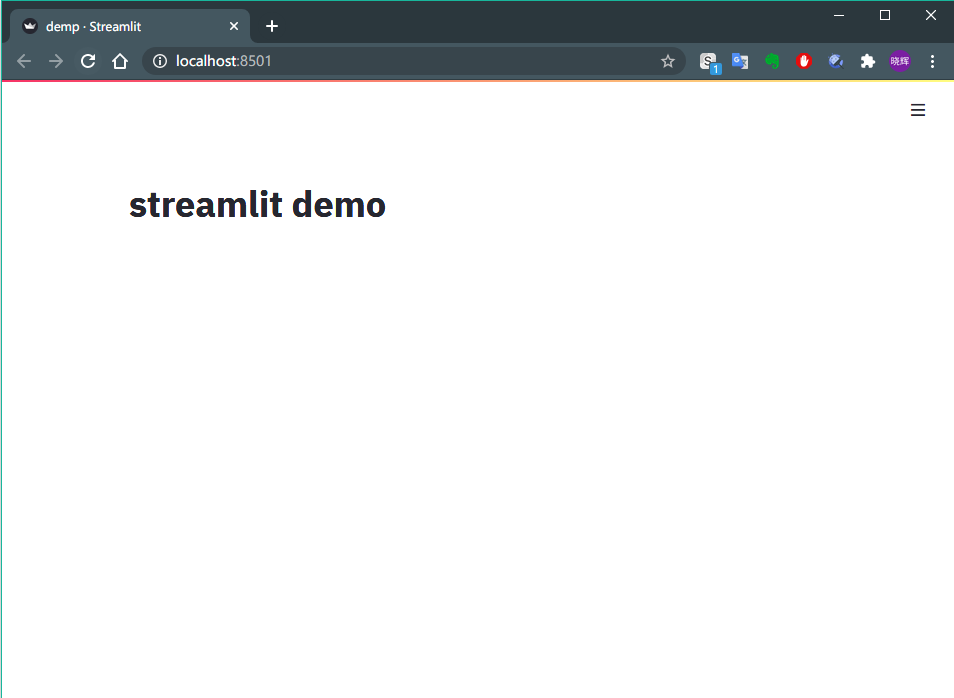
Task: Open the Streamlit hamburger menu
Action: point(918,110)
